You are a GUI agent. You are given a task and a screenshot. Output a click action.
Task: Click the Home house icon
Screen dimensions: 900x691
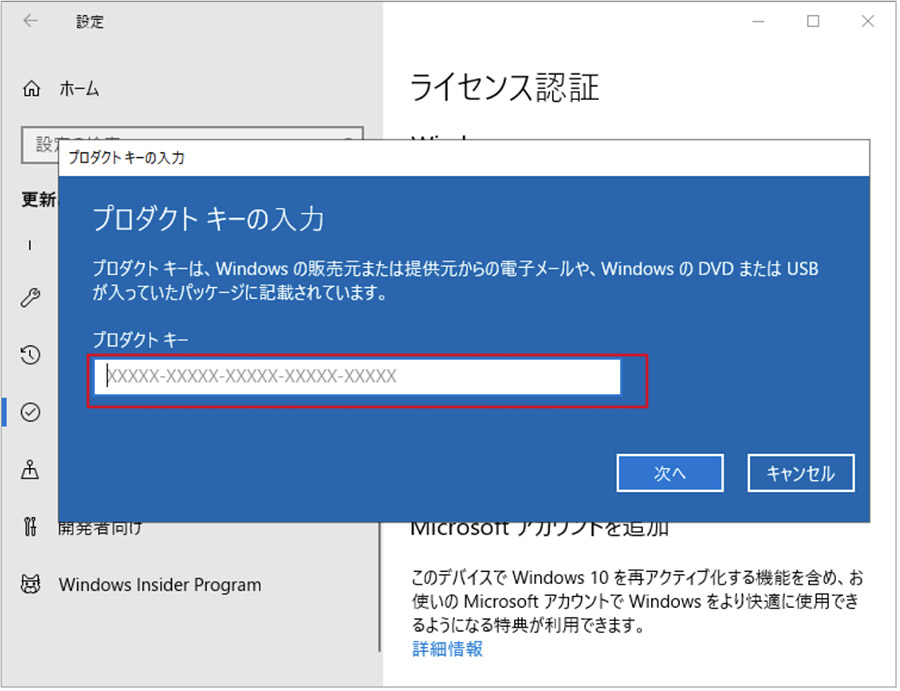tap(31, 89)
